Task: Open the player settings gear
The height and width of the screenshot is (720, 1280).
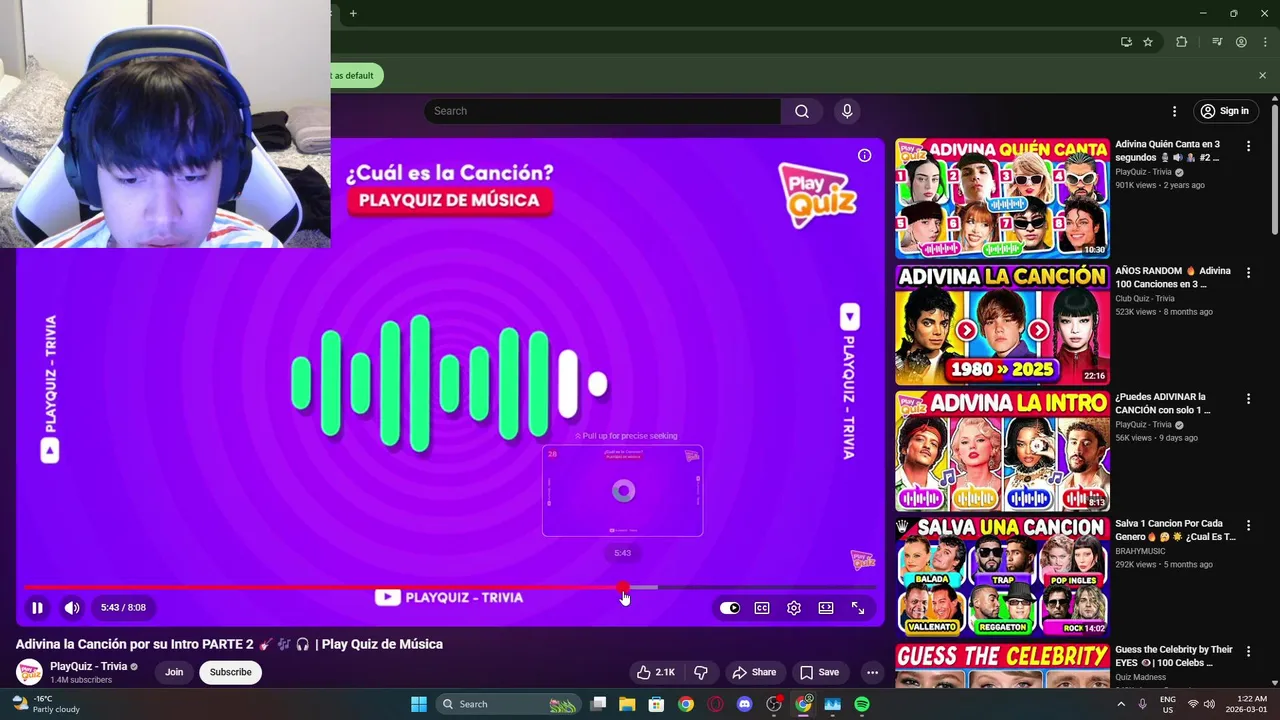Action: click(794, 608)
